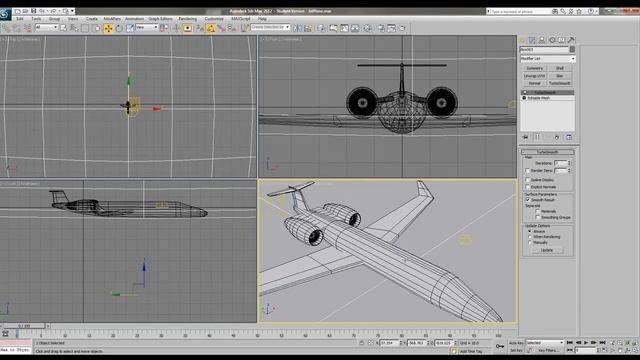Click the Select by Name icon
640x360 pixels.
point(74,28)
